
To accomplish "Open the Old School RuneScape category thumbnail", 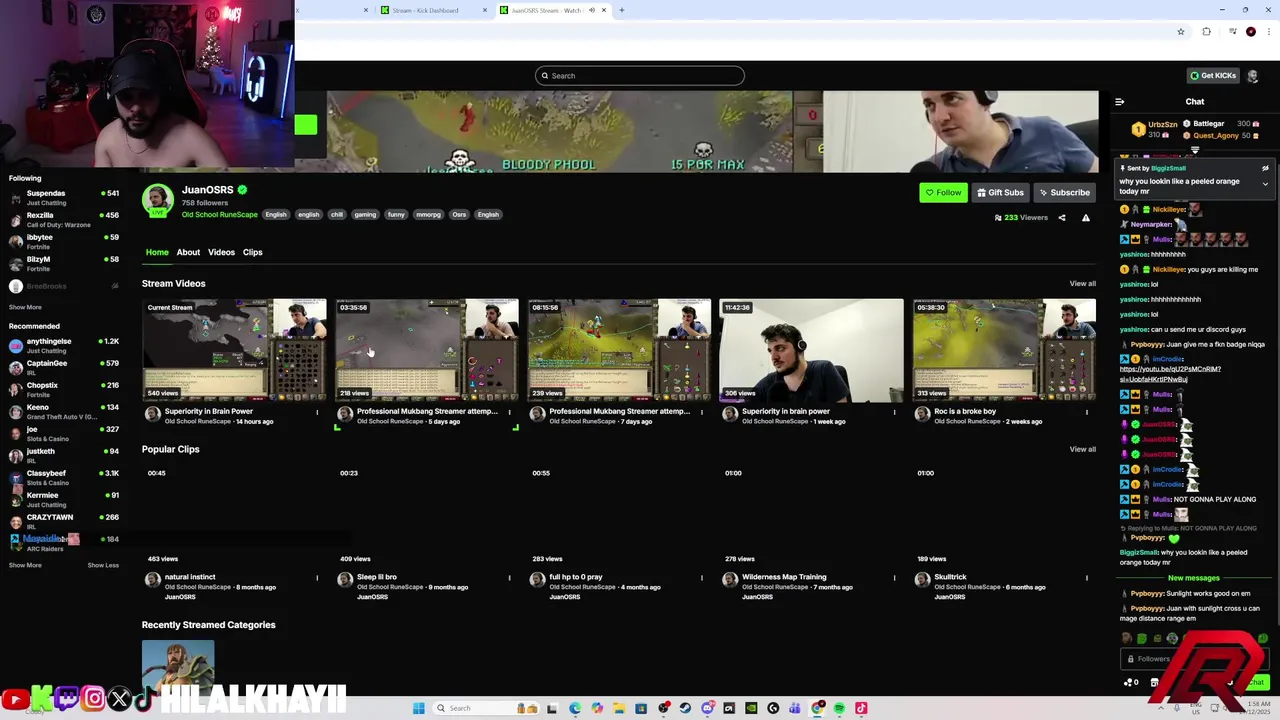I will tap(178, 667).
